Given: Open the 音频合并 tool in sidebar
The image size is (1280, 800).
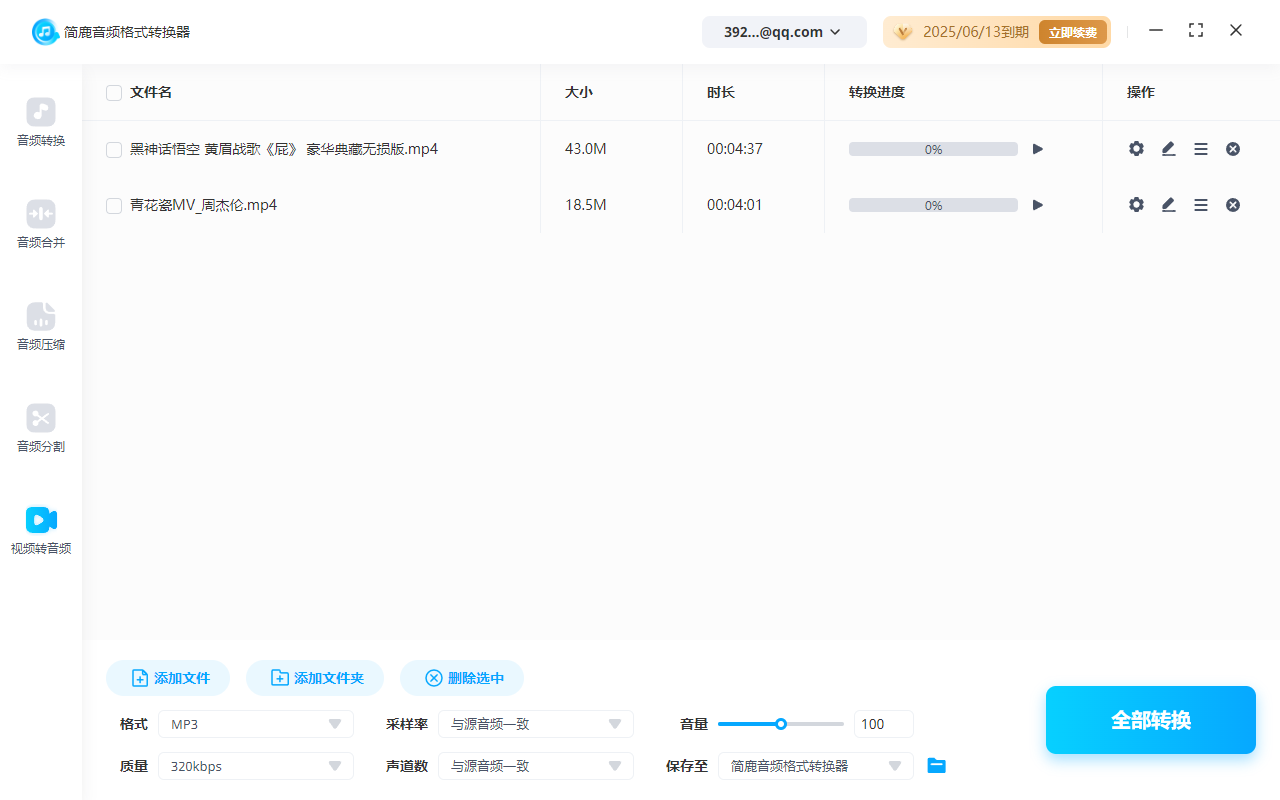Looking at the screenshot, I should pyautogui.click(x=40, y=224).
